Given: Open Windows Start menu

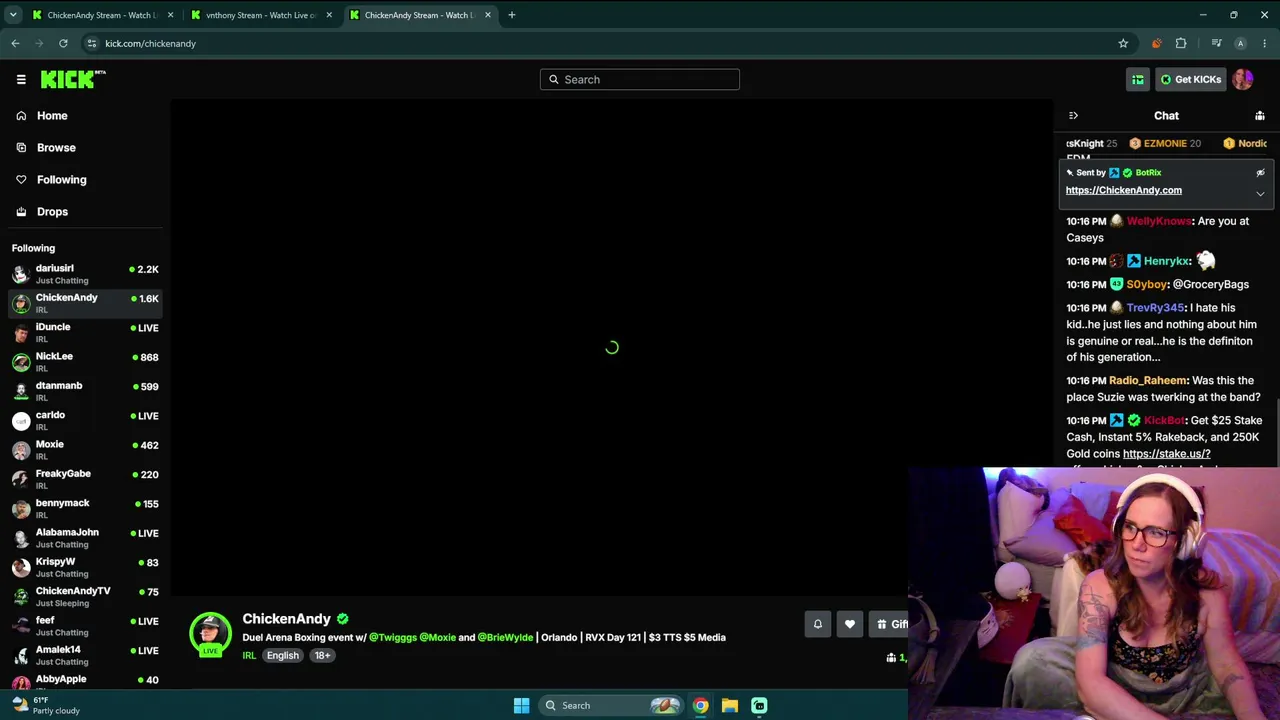Looking at the screenshot, I should 521,706.
